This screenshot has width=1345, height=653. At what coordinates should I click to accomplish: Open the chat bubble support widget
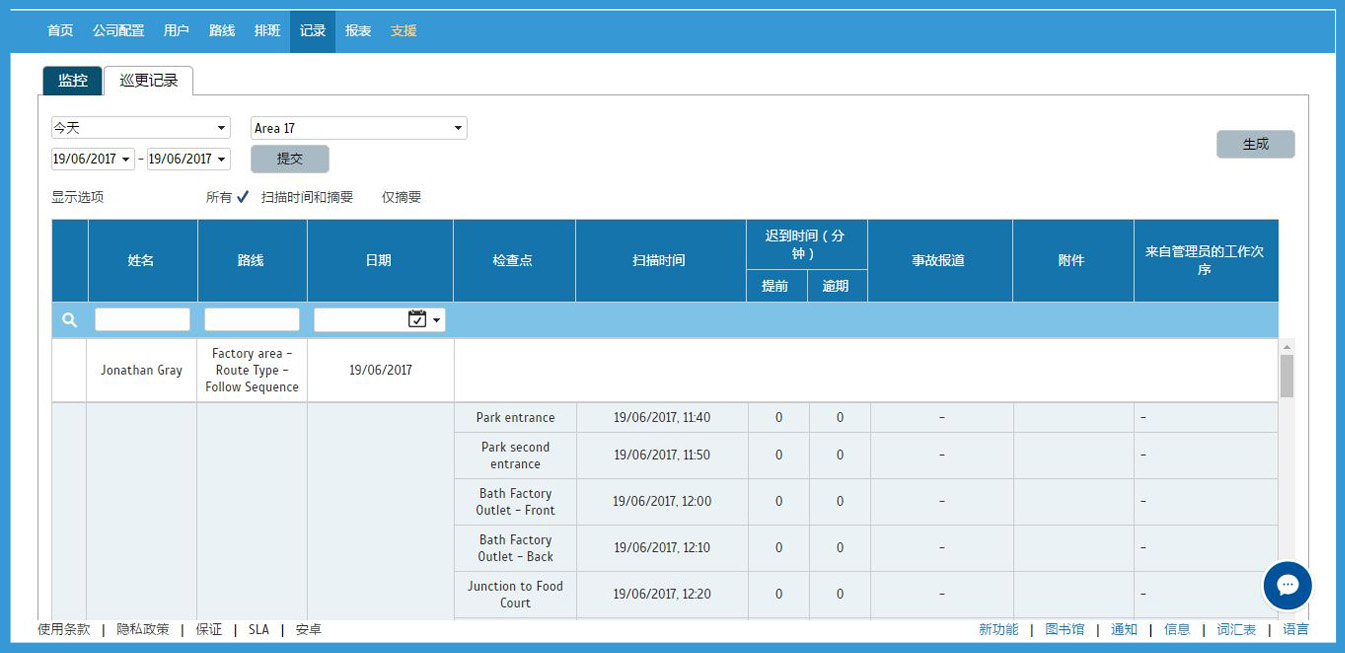(1287, 586)
